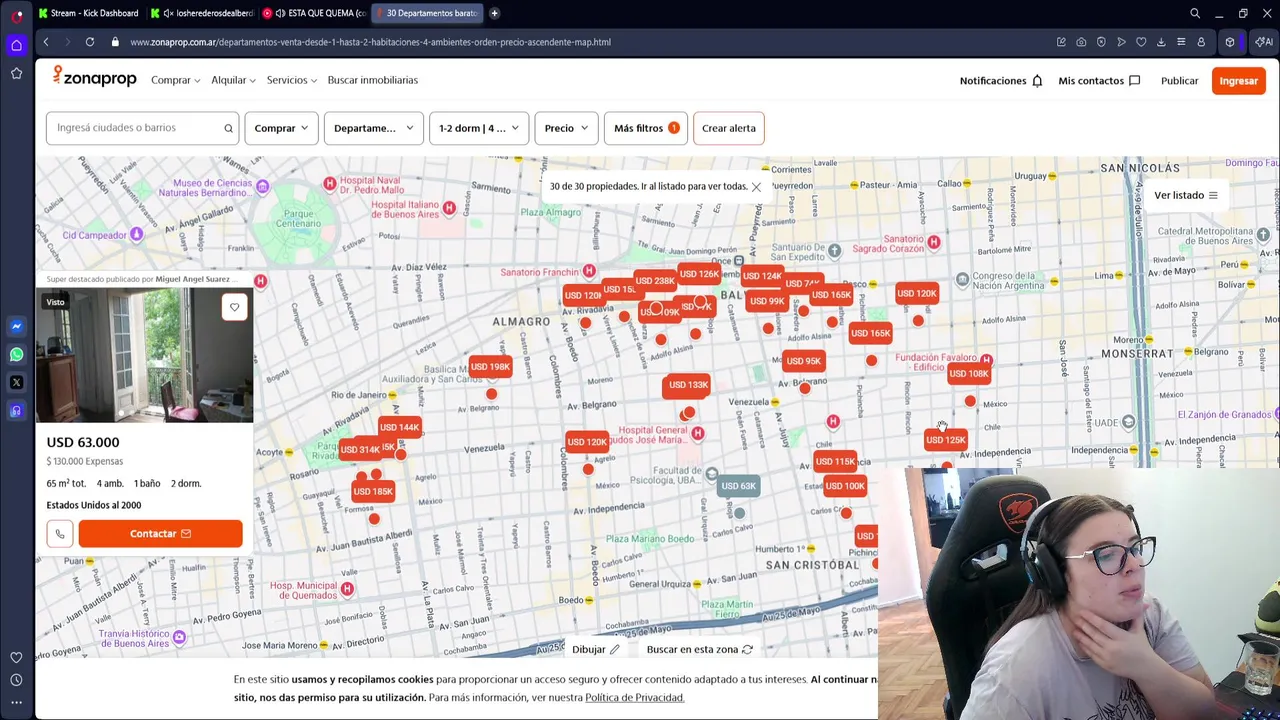Select the USD 63K map marker
The image size is (1280, 720).
(738, 486)
